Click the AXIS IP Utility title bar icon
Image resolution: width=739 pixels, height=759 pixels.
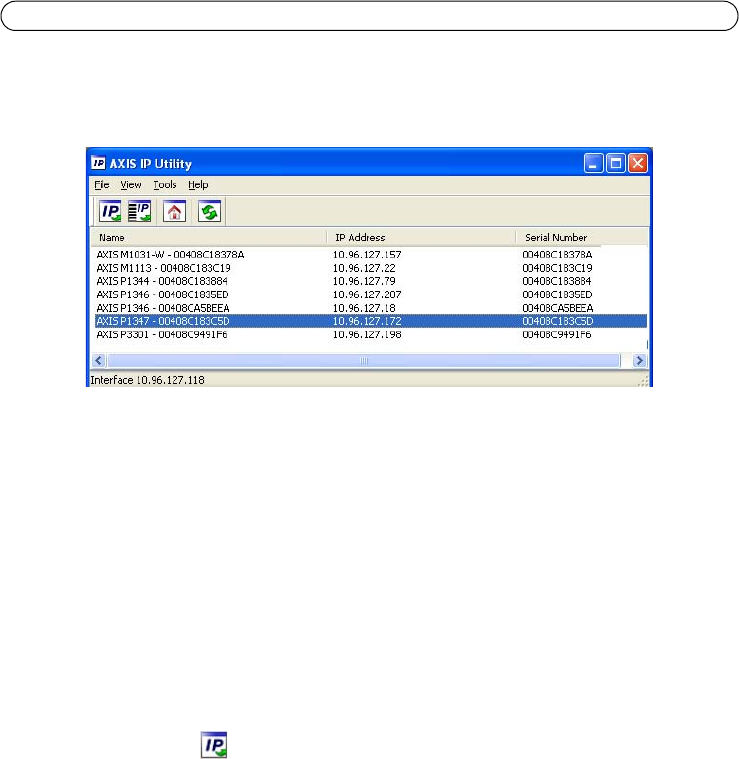(98, 163)
